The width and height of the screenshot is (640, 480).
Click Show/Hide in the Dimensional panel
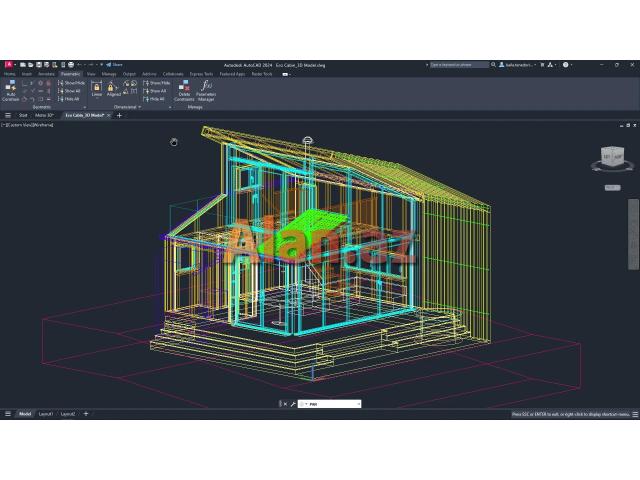click(157, 83)
